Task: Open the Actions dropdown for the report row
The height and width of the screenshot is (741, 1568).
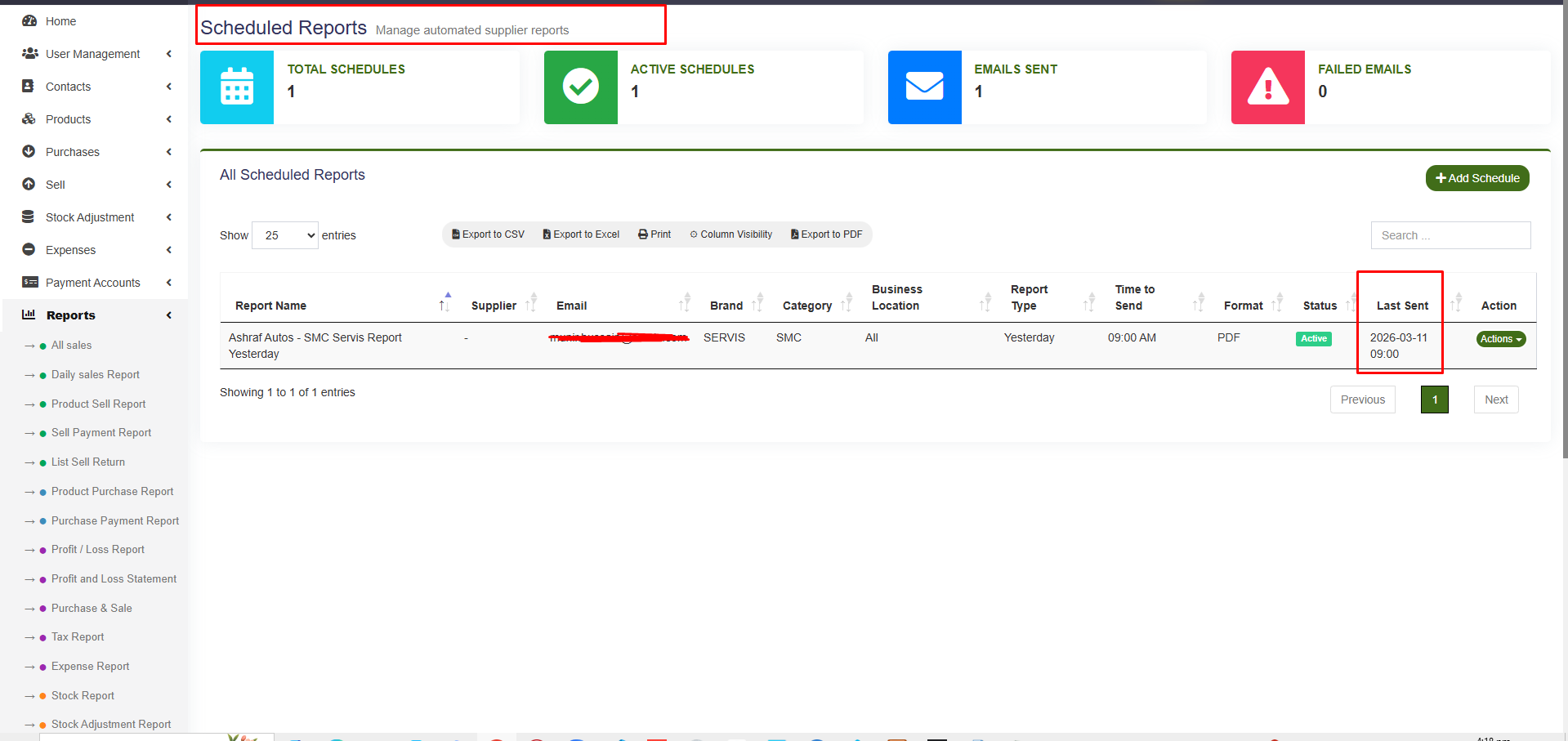Action: pos(1500,338)
